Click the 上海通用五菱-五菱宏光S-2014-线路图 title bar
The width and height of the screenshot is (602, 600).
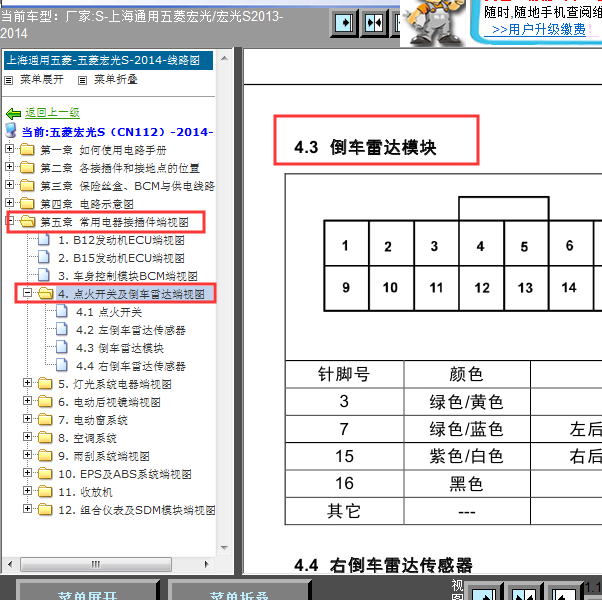pos(108,60)
